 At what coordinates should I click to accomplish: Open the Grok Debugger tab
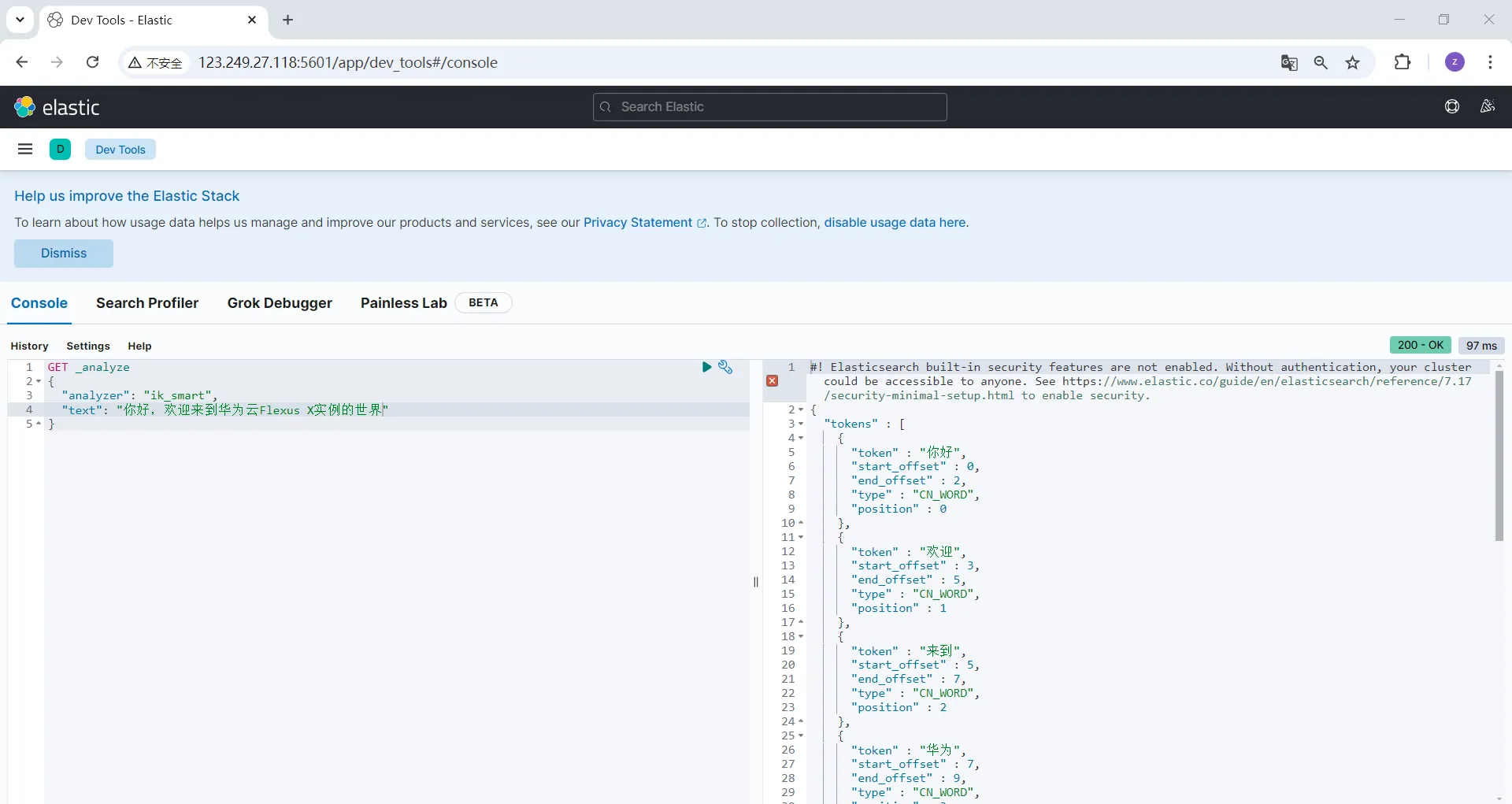tap(280, 303)
